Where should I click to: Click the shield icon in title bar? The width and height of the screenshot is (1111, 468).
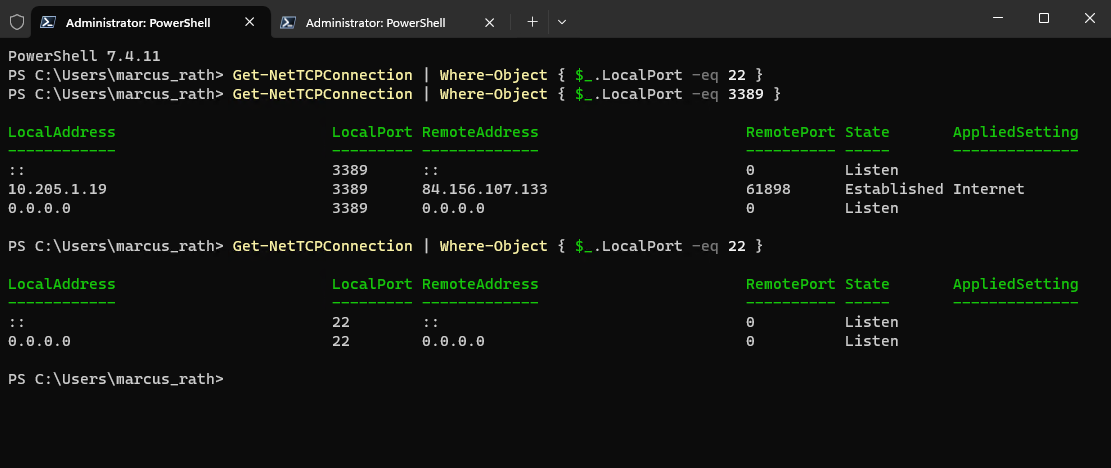pos(17,22)
